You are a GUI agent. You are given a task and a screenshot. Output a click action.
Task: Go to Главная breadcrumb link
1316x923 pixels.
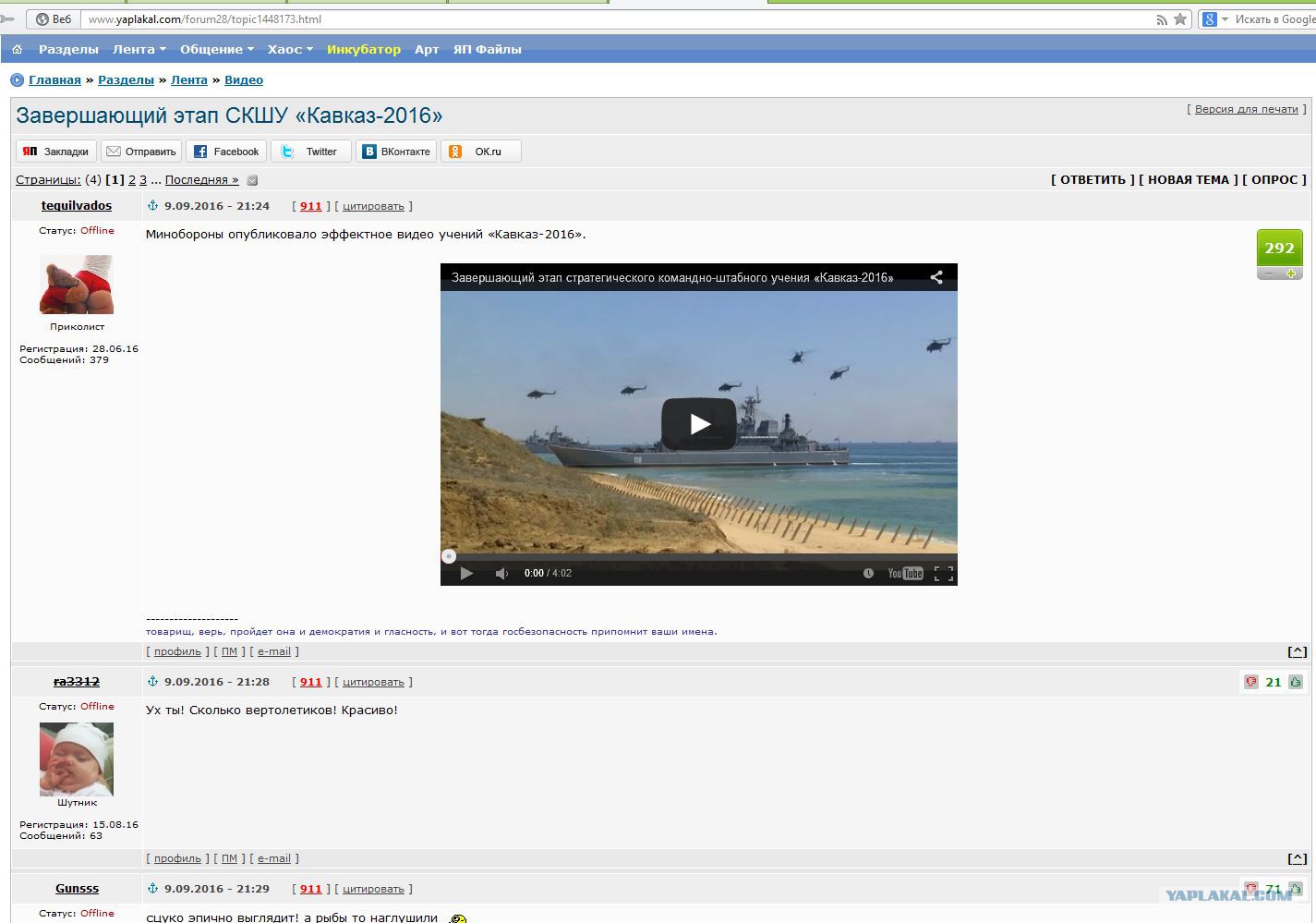(54, 80)
